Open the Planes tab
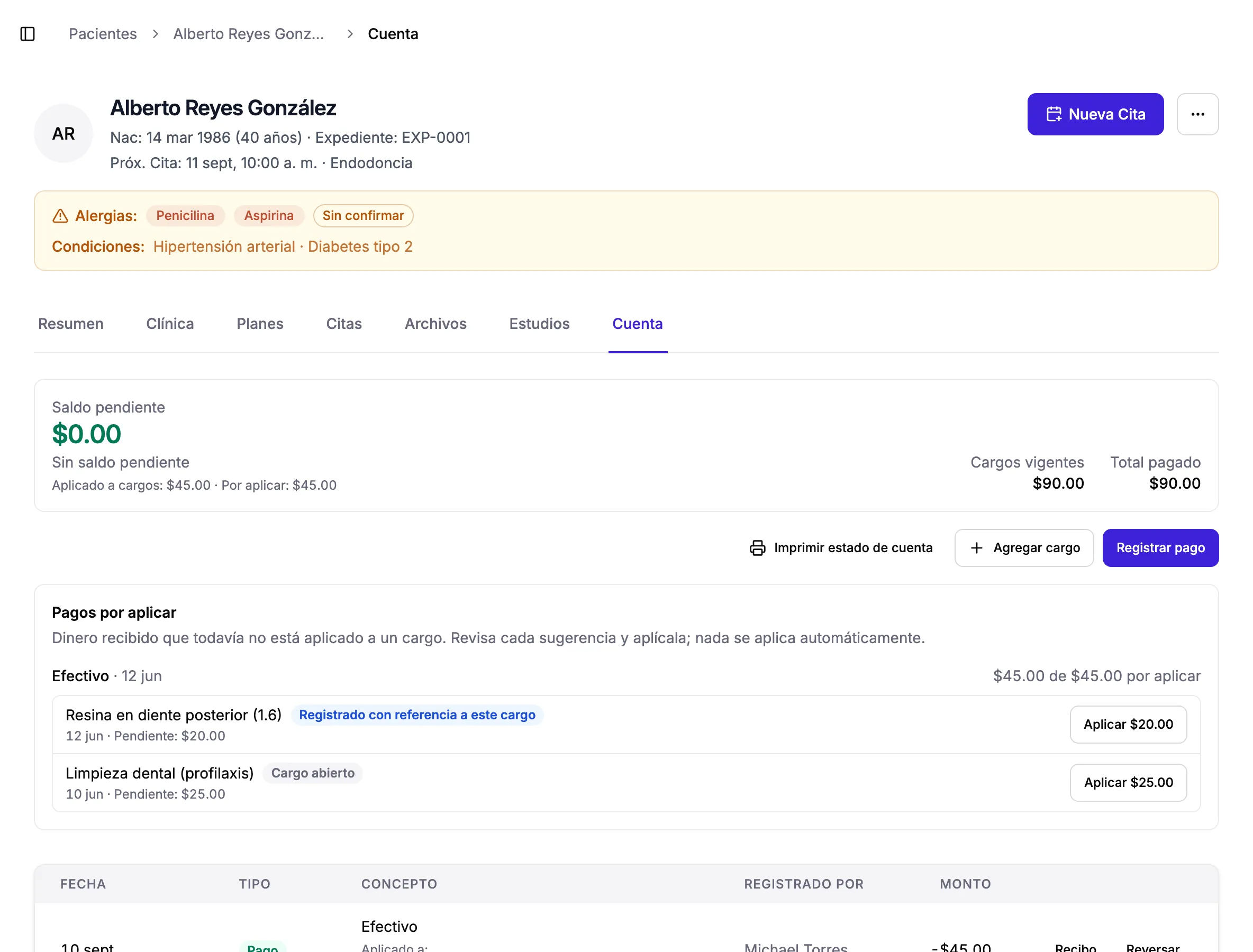 point(260,324)
